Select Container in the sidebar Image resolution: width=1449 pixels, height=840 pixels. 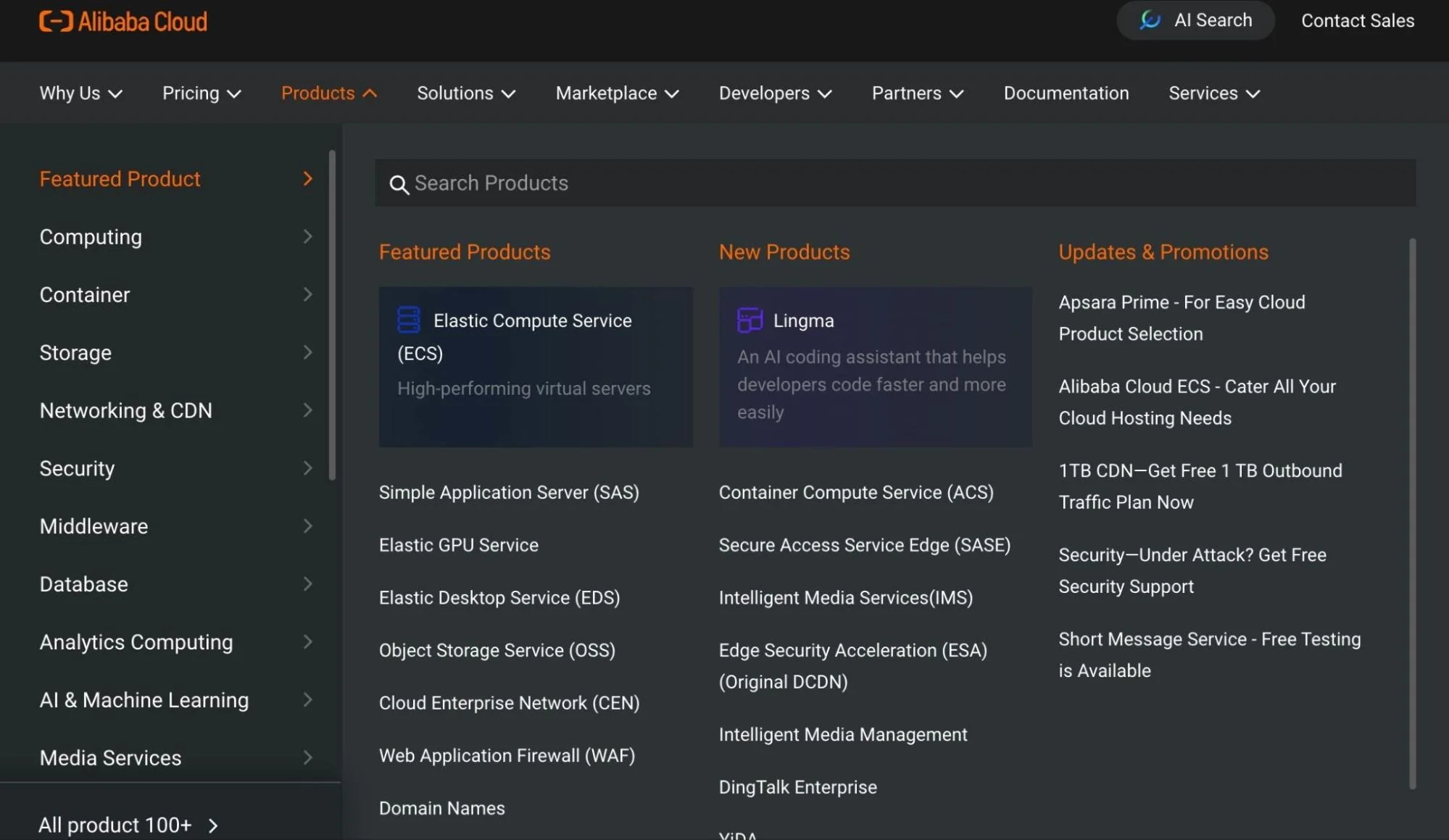tap(85, 294)
